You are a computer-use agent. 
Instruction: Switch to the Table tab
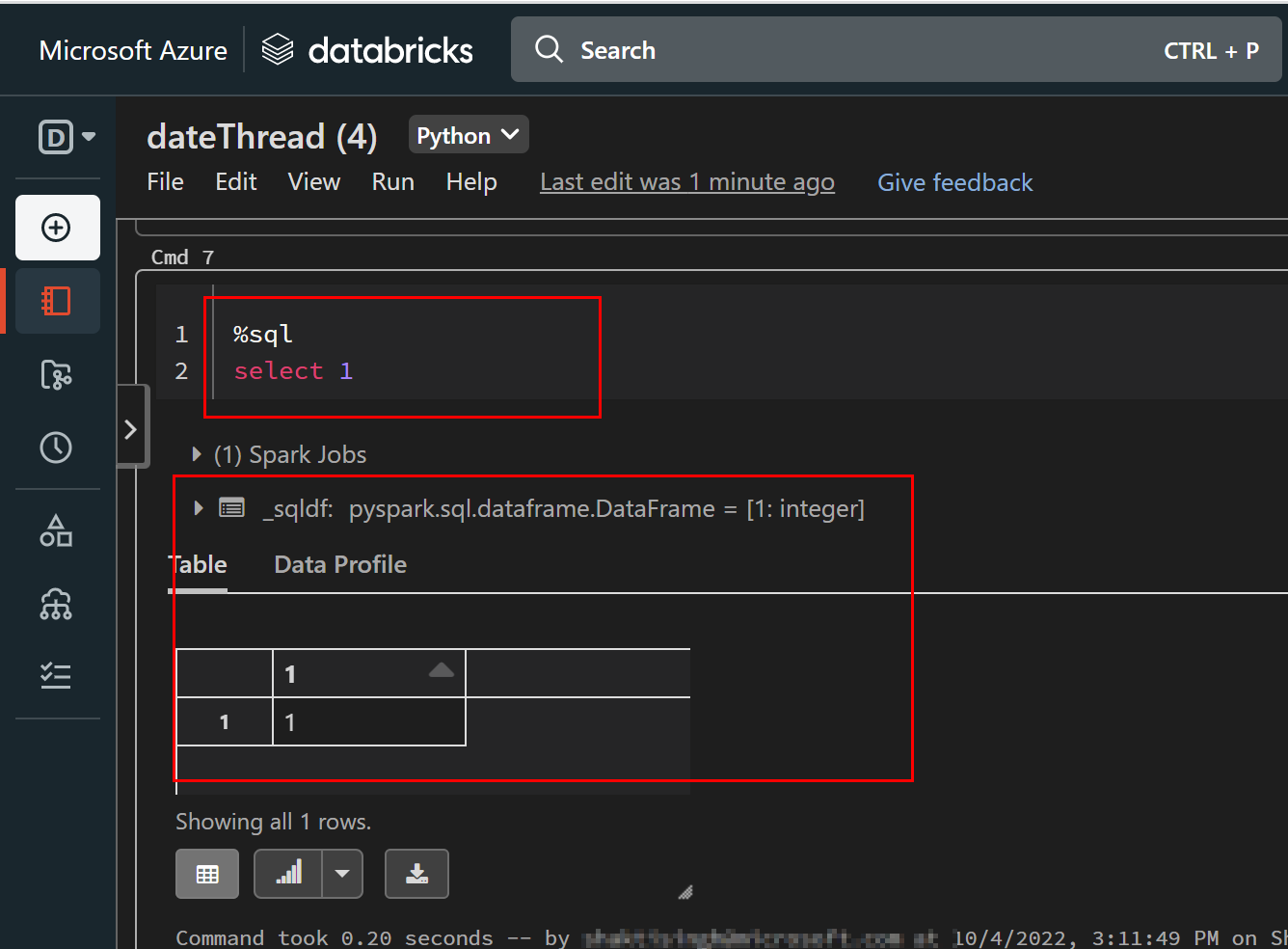pos(199,565)
